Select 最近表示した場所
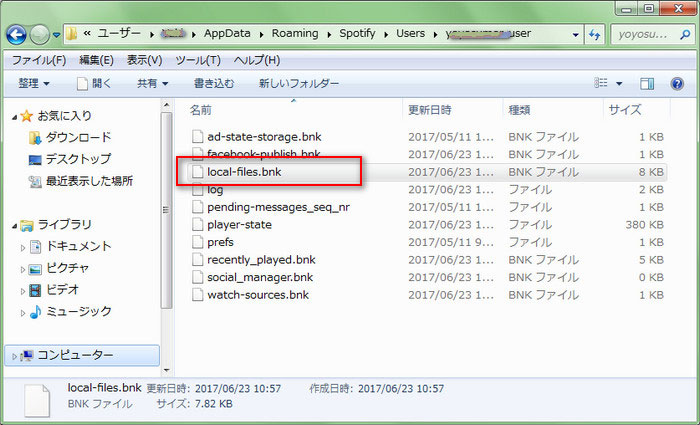The image size is (700, 425). tap(89, 181)
